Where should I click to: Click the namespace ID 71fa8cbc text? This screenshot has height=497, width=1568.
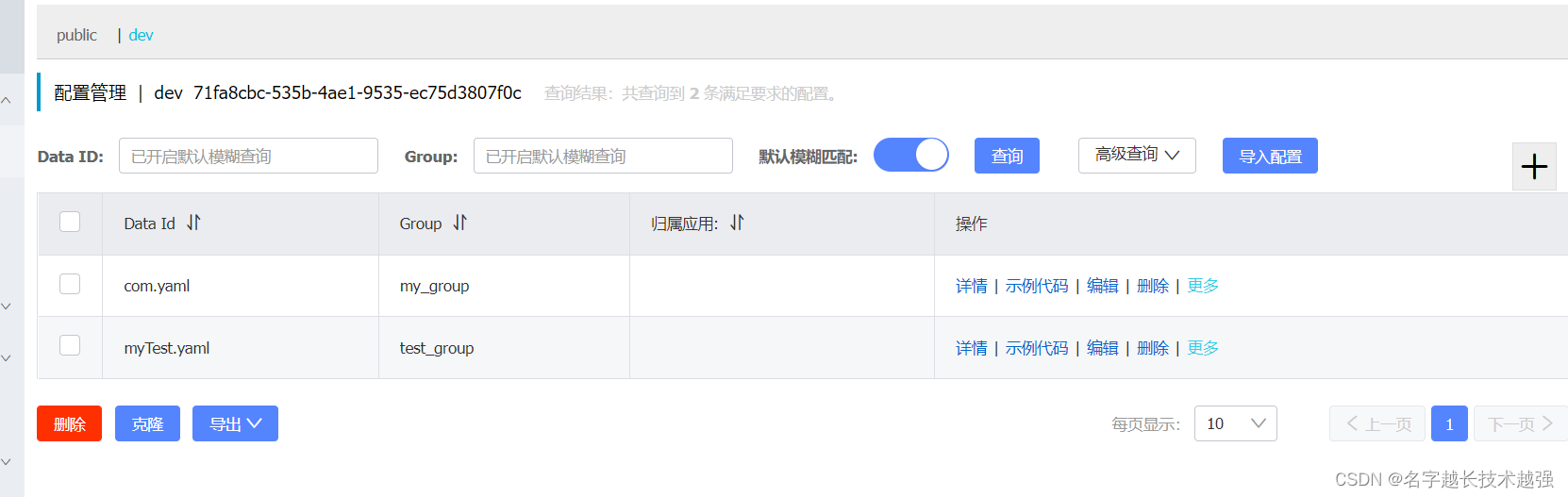pos(357,92)
